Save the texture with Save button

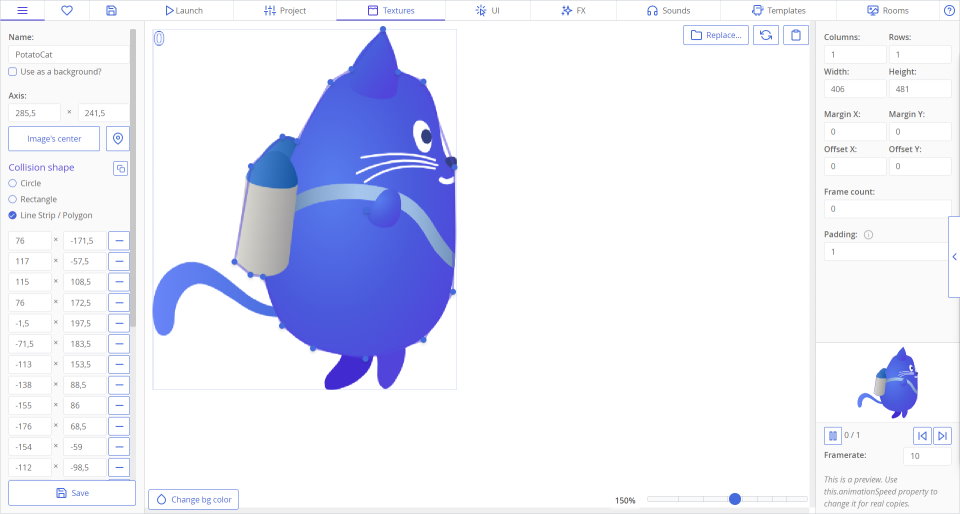tap(72, 493)
